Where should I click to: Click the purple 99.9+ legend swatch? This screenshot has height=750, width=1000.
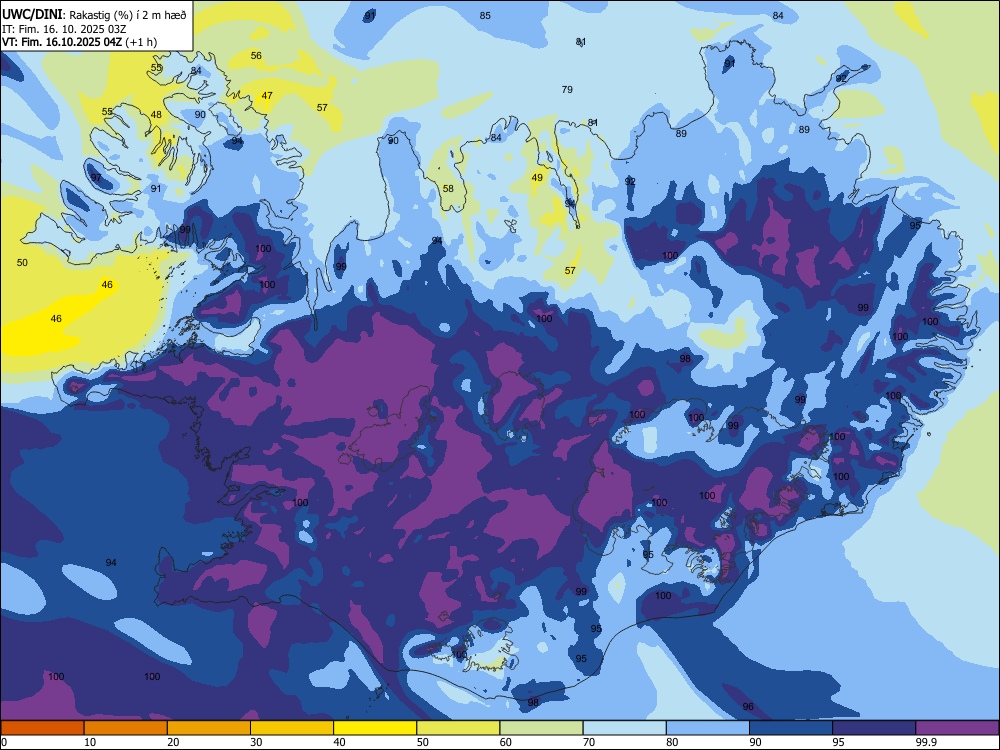(957, 728)
